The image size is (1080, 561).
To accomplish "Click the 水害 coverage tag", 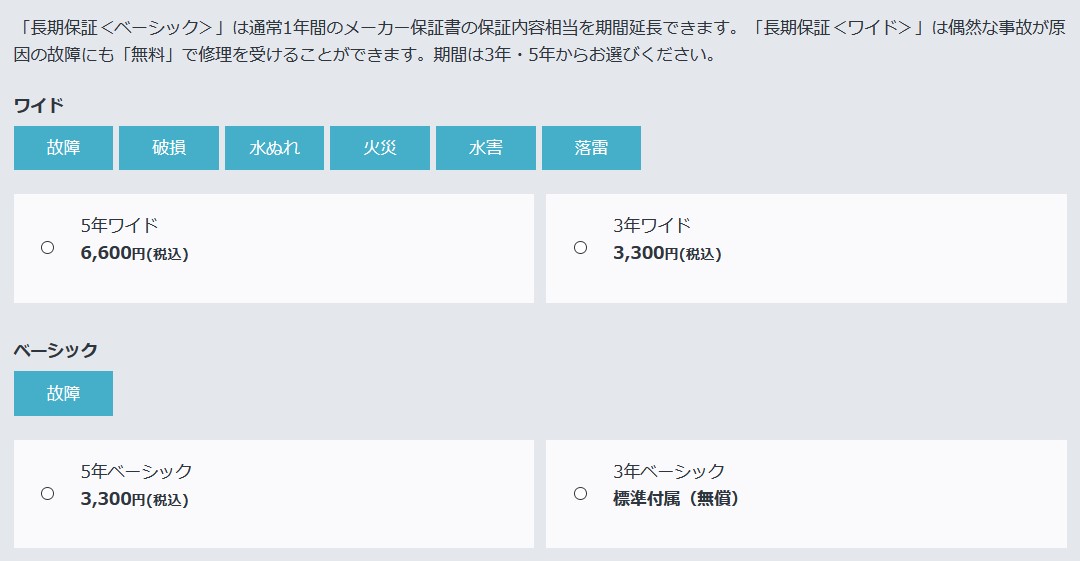I will (x=486, y=147).
